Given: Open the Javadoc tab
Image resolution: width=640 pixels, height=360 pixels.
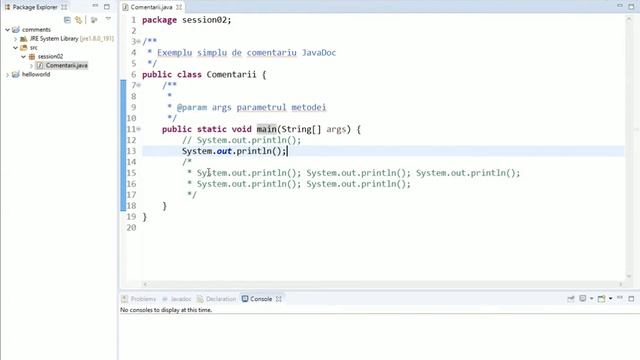Looking at the screenshot, I should [x=177, y=299].
